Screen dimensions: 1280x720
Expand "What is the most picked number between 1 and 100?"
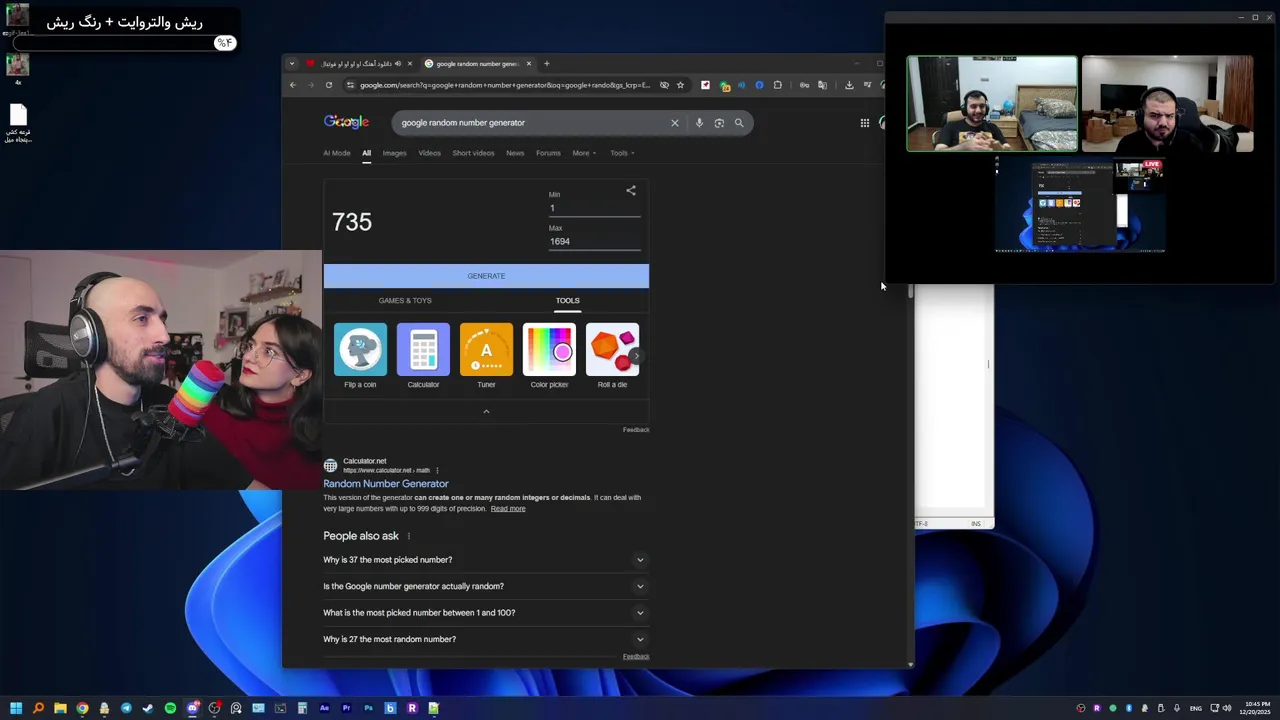485,613
